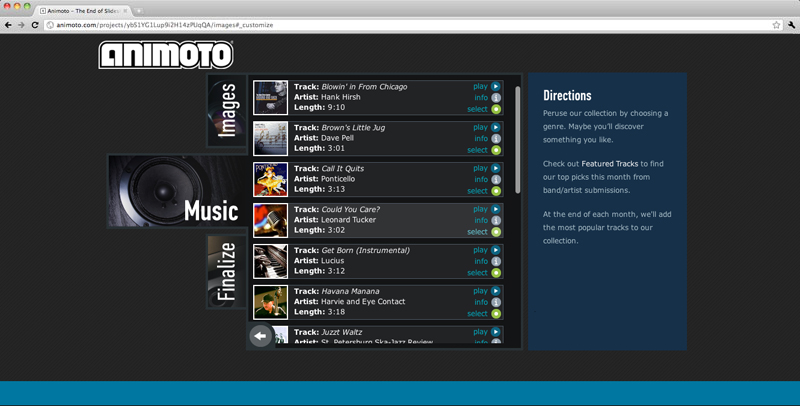Play the track Havana Manana
800x406 pixels.
(487, 291)
